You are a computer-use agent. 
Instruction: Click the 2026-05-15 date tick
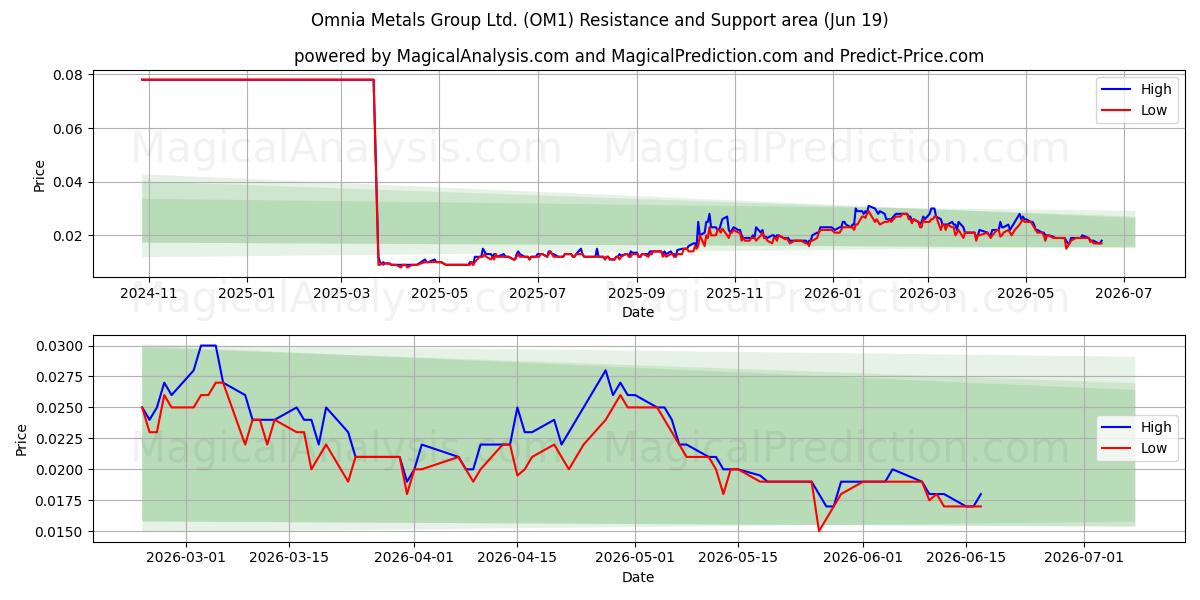[738, 559]
